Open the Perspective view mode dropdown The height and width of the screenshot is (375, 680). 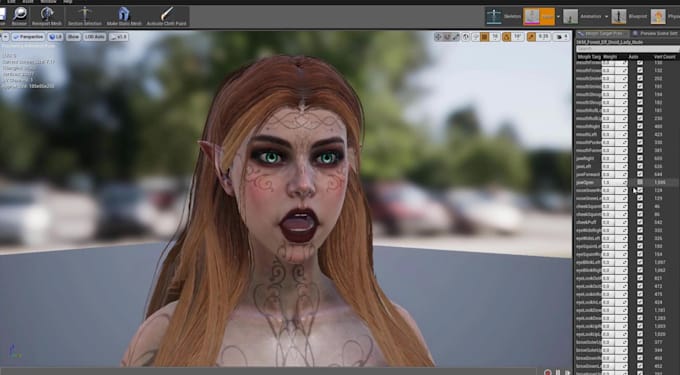[x=28, y=37]
